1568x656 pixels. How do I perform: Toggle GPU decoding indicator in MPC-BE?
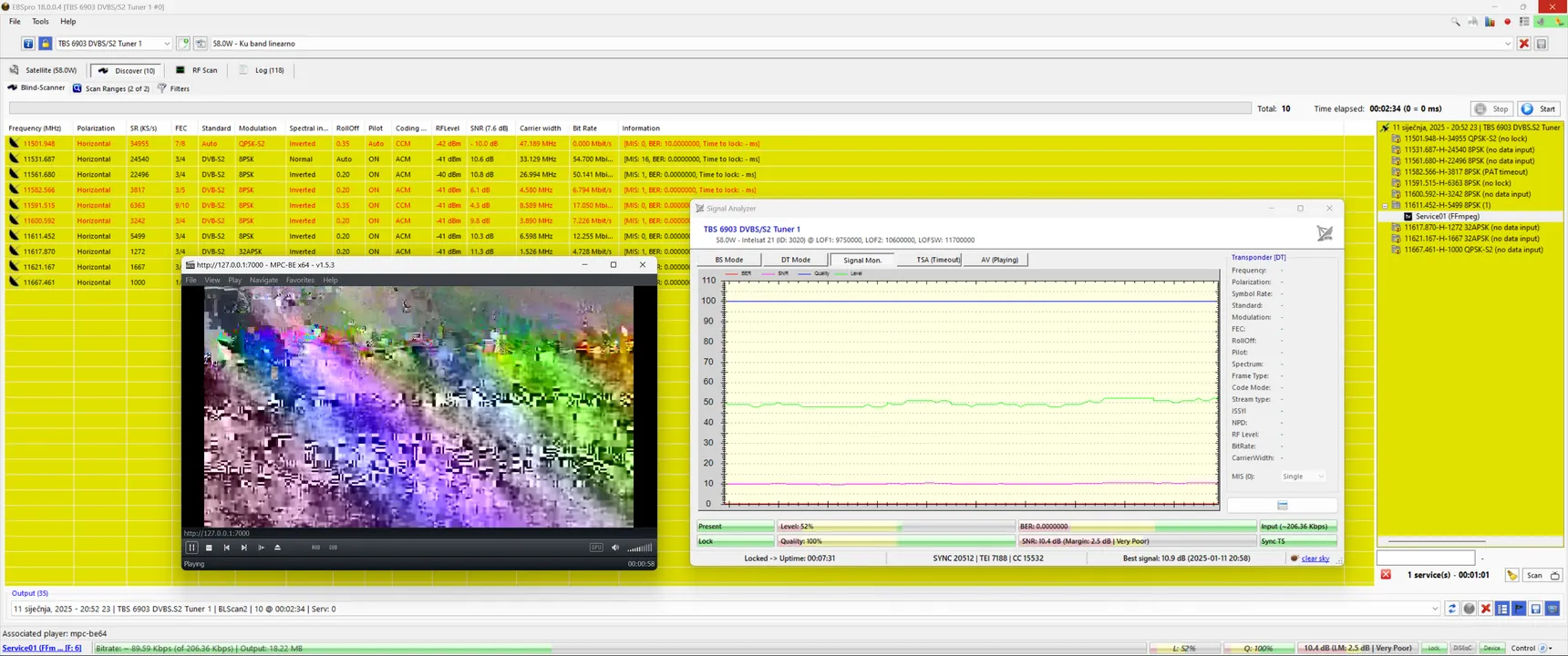point(596,548)
